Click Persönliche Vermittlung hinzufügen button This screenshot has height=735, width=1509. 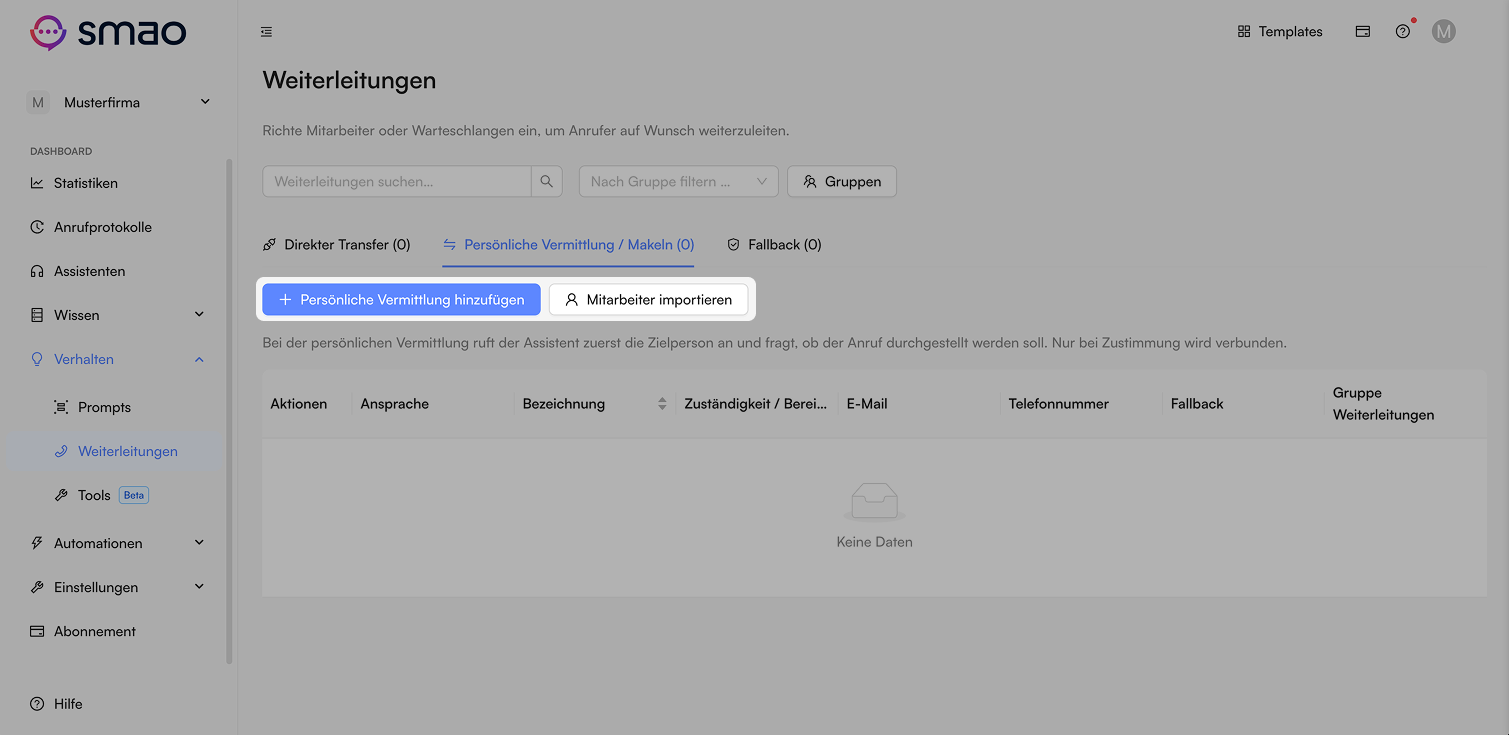click(401, 300)
